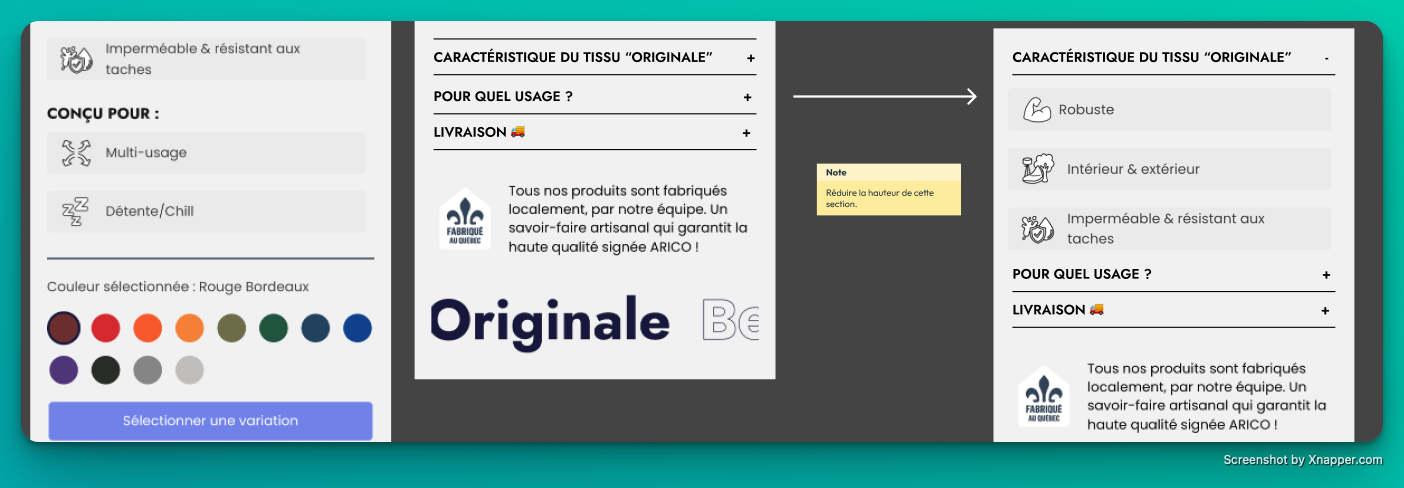Expand Livraison in the collapsed mockup
Screen dimensions: 1404x488
point(746,133)
